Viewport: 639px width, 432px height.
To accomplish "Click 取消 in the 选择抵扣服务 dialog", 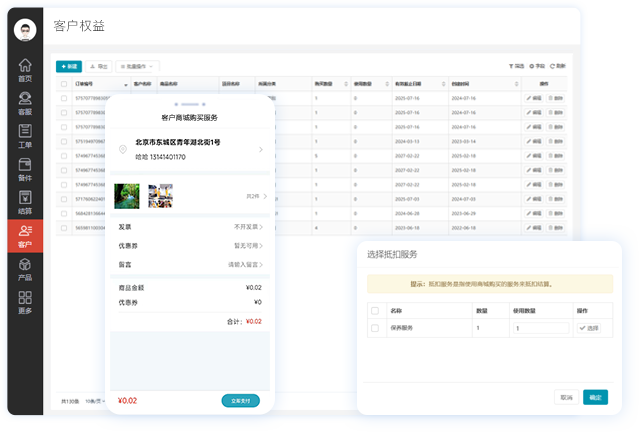I will pyautogui.click(x=566, y=397).
